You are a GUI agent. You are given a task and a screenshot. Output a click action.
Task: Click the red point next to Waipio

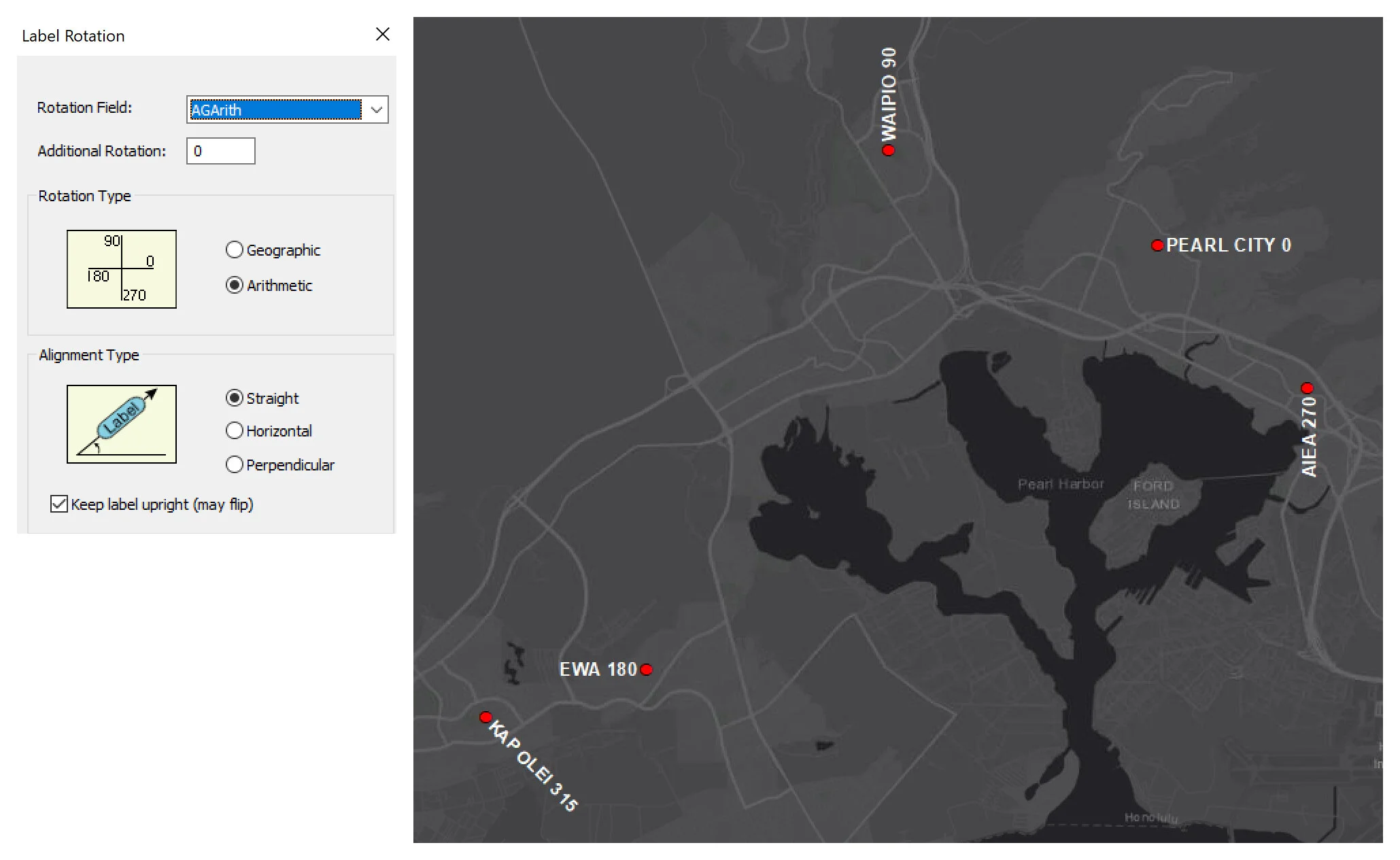pos(888,150)
